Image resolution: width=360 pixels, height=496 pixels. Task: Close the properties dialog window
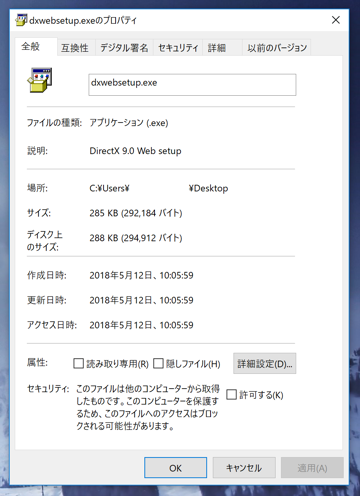336,20
